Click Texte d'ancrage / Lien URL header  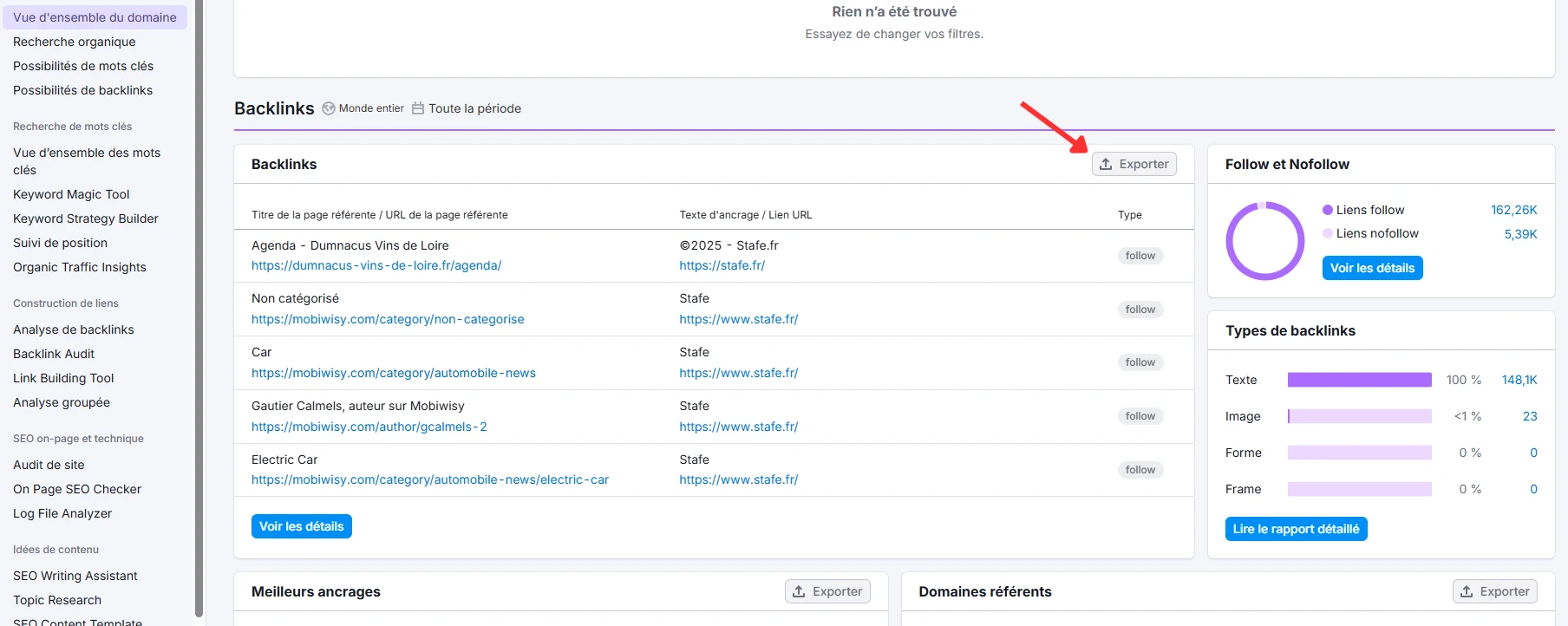(746, 215)
